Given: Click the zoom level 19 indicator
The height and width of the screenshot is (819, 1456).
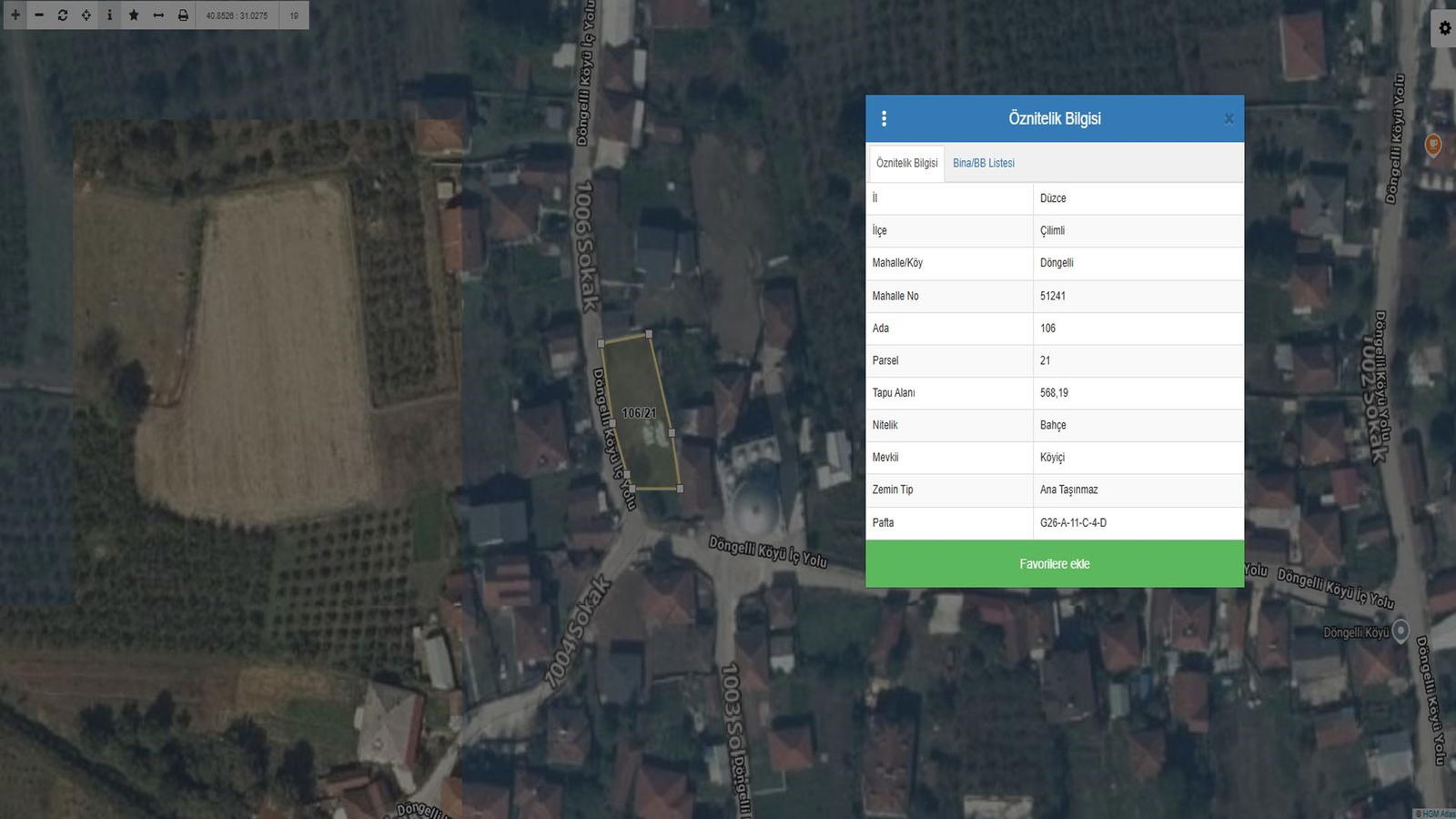Looking at the screenshot, I should tap(294, 15).
